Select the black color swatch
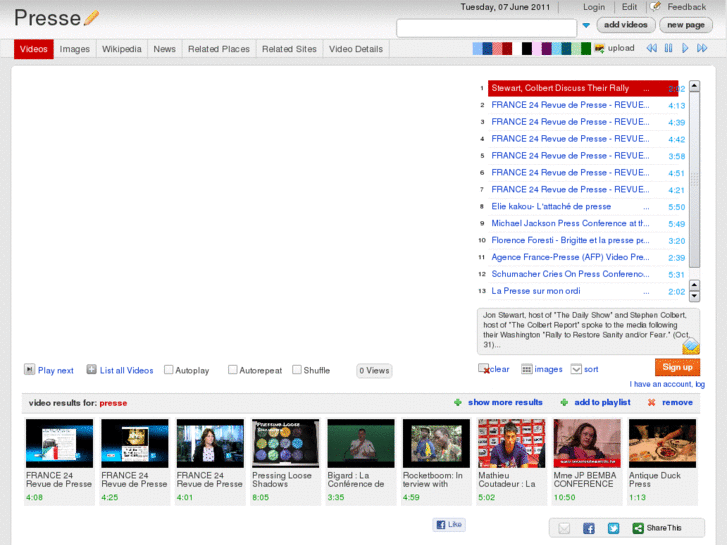The height and width of the screenshot is (545, 727). [527, 48]
